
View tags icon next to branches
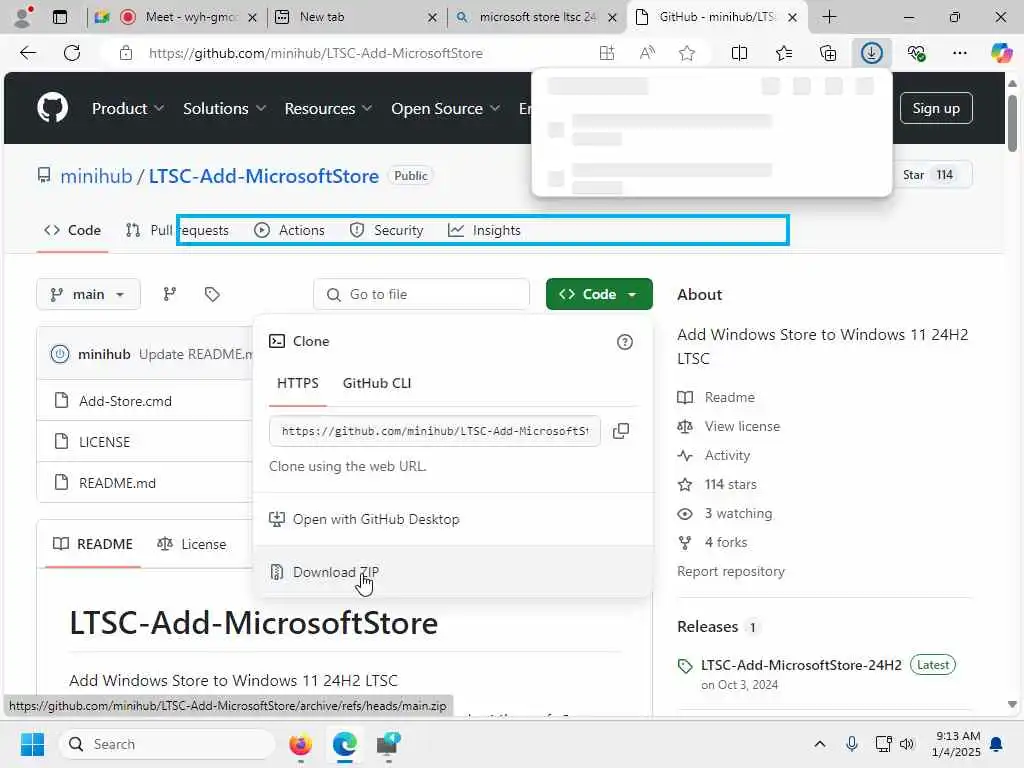(212, 295)
